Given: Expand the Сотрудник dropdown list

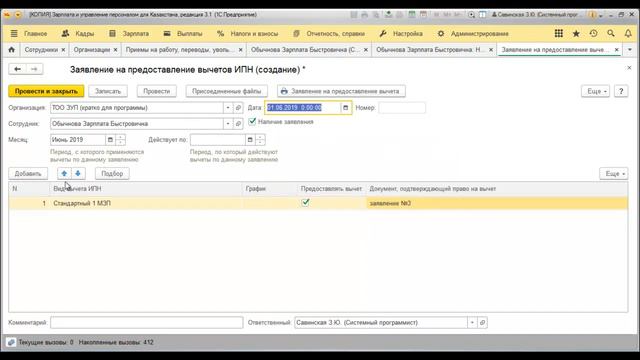Looking at the screenshot, I should tap(228, 124).
